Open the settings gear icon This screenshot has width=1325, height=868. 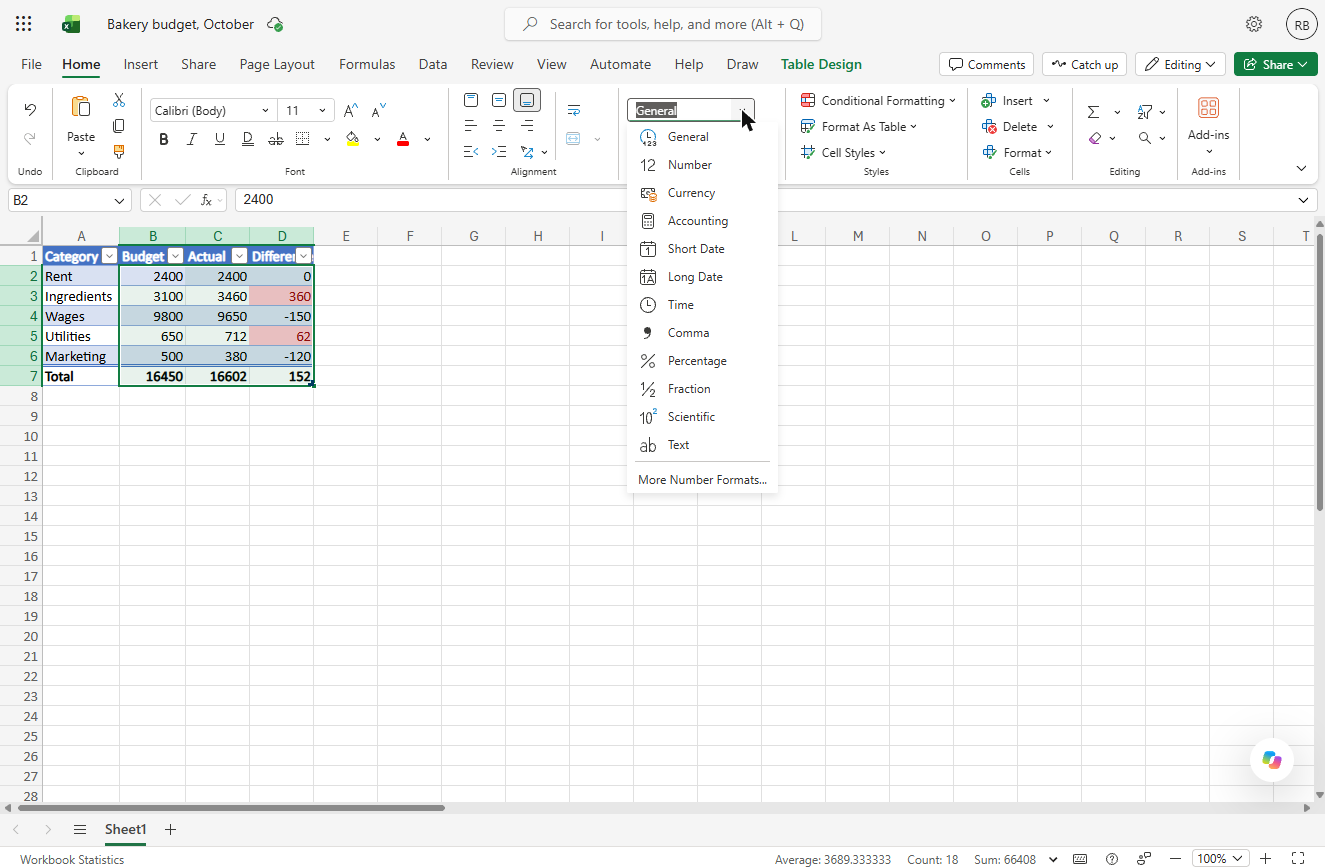pos(1253,24)
